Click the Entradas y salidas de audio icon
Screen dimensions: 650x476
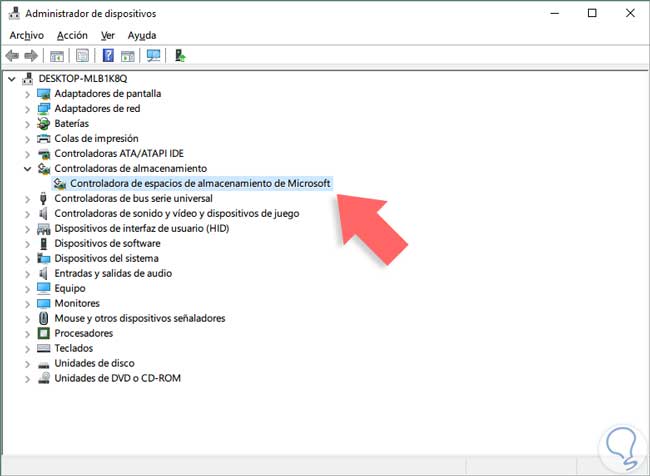44,273
